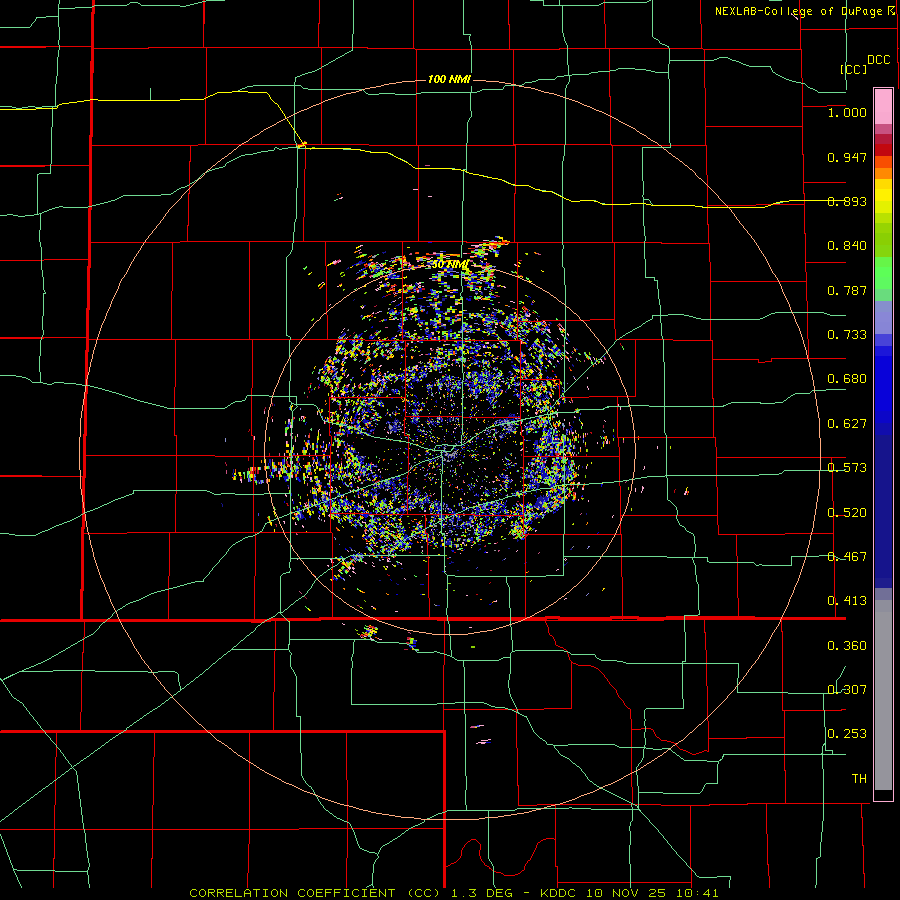The width and height of the screenshot is (900, 900).
Task: Click the 0.467 scale value
Action: click(847, 557)
